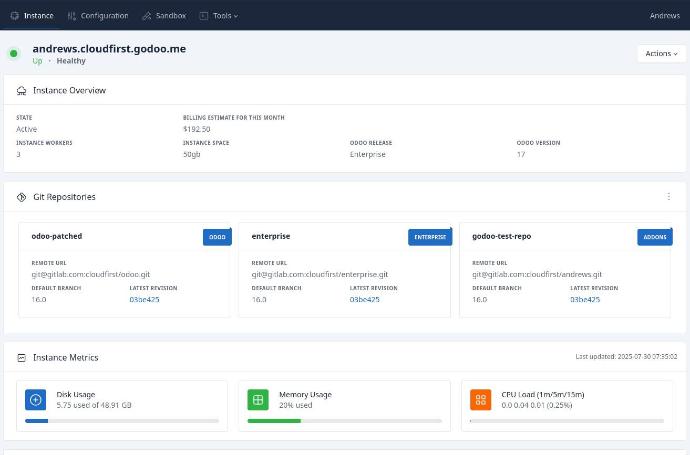This screenshot has width=690, height=455.
Task: Click the ENTERPRISE badge on enterprise repo
Action: pos(429,237)
